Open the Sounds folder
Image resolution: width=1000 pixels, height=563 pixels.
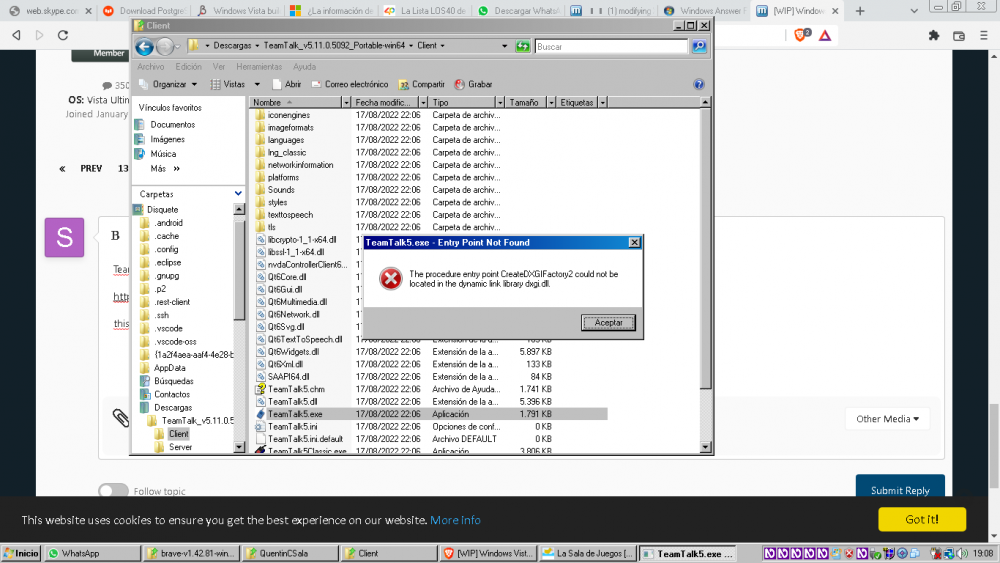tap(281, 190)
